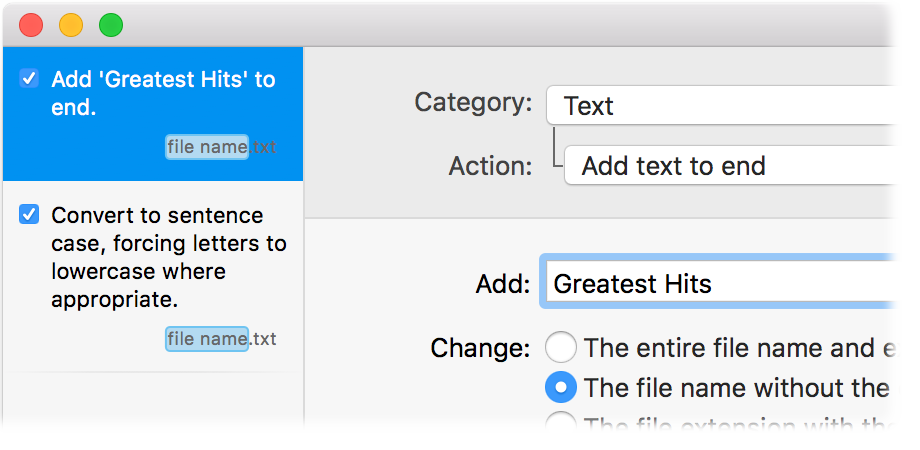Click the '.txt' extension preview under sentence case
Image resolution: width=920 pixels, height=450 pixels.
pos(264,339)
